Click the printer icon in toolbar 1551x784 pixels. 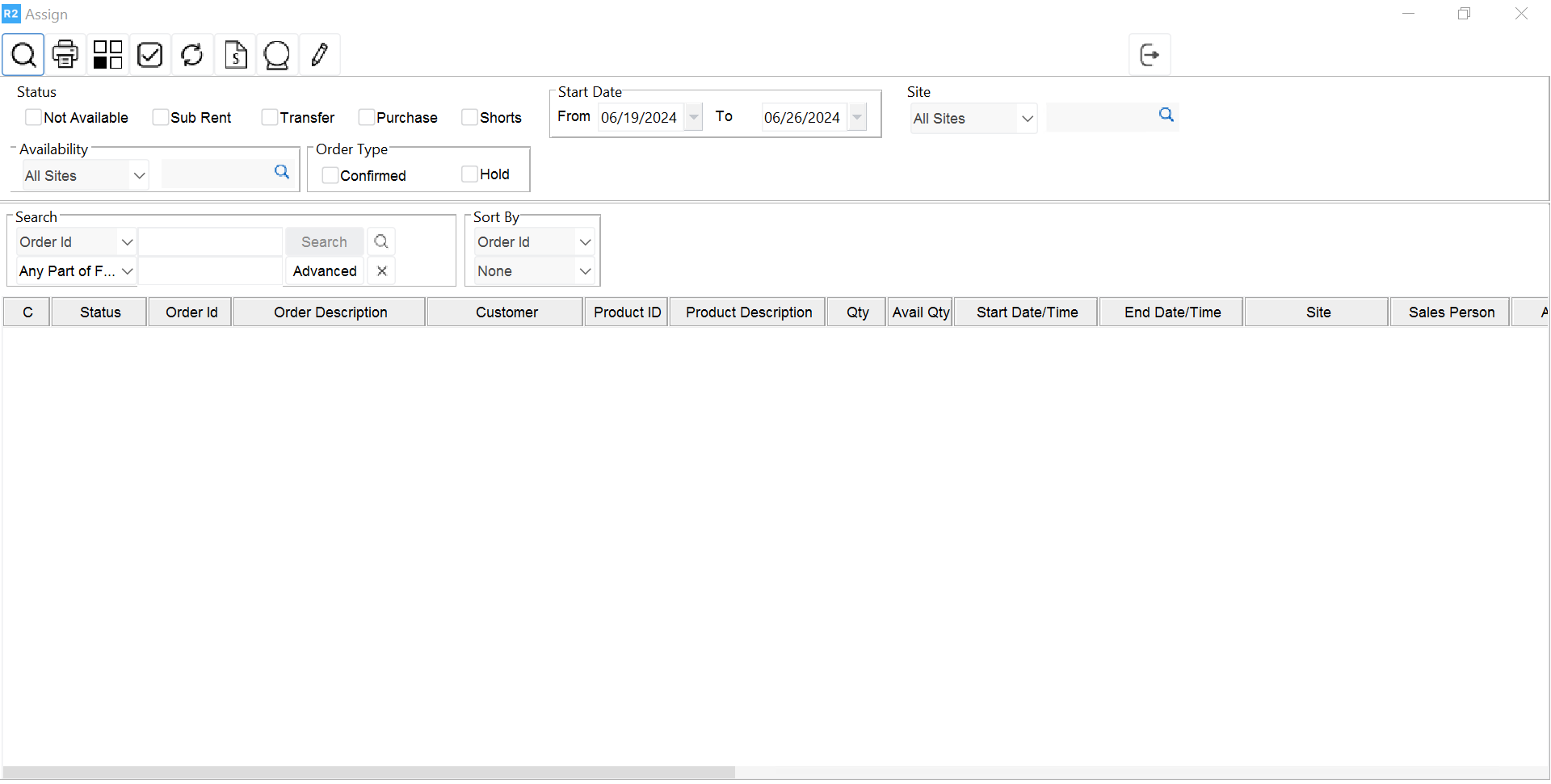click(65, 55)
